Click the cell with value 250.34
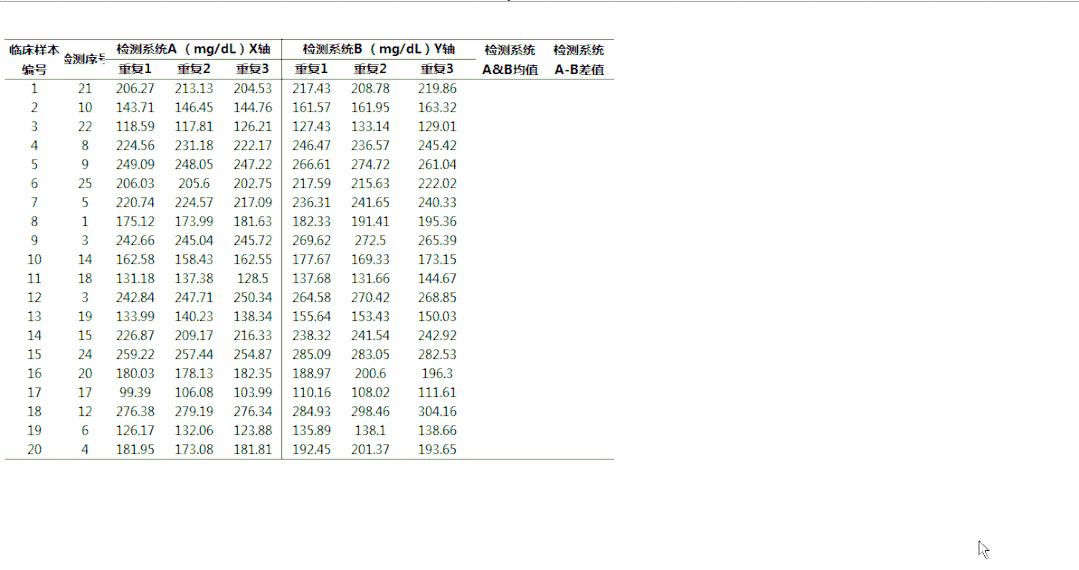1079x570 pixels. (x=252, y=298)
